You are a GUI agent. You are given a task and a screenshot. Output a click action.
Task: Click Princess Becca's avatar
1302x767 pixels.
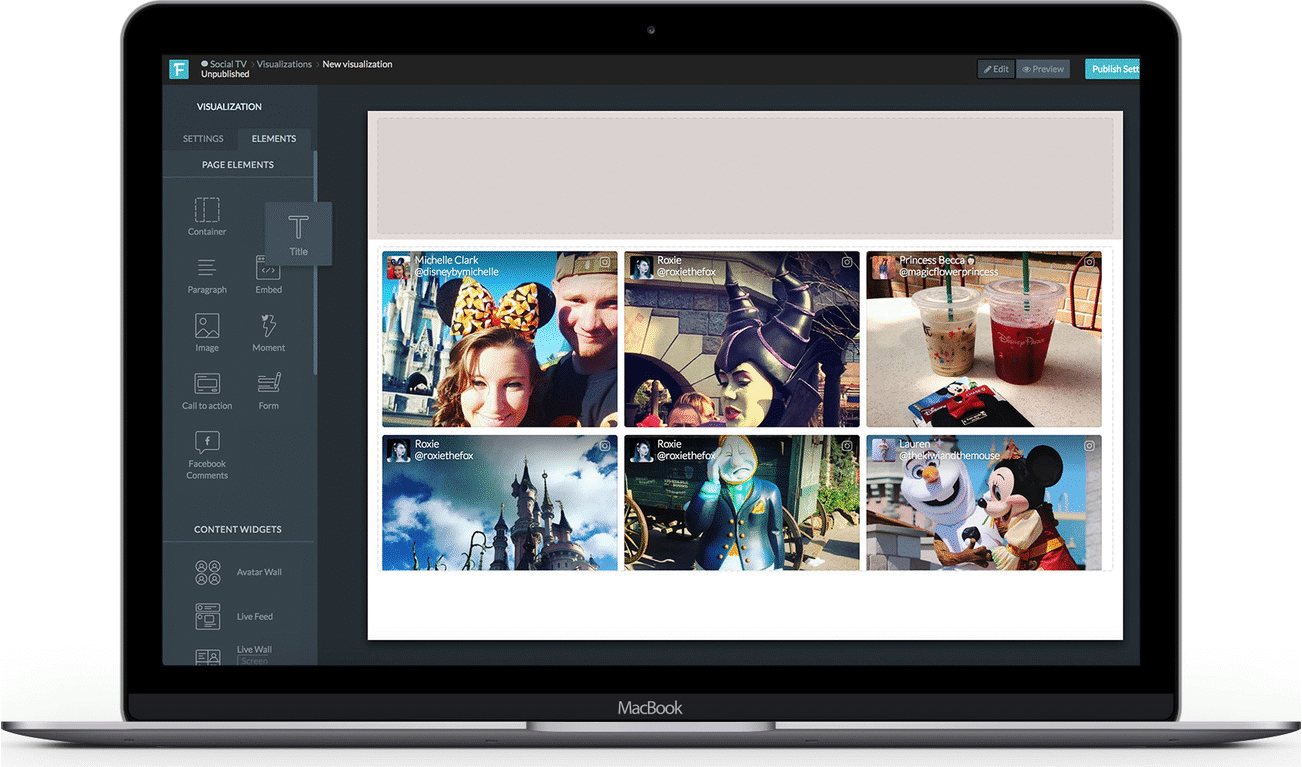pyautogui.click(x=882, y=267)
